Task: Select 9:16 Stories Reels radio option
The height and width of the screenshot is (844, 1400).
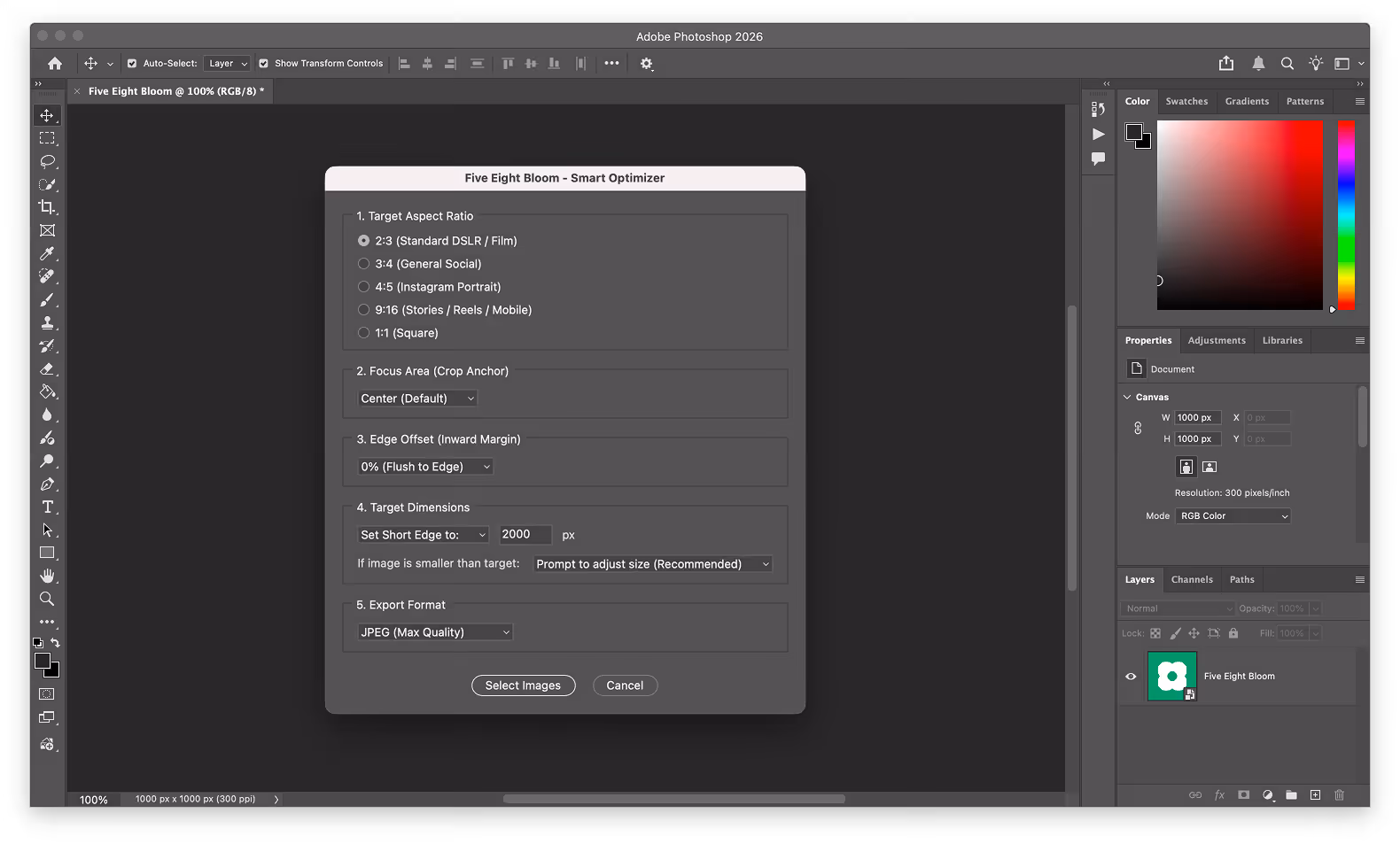Action: click(x=363, y=310)
